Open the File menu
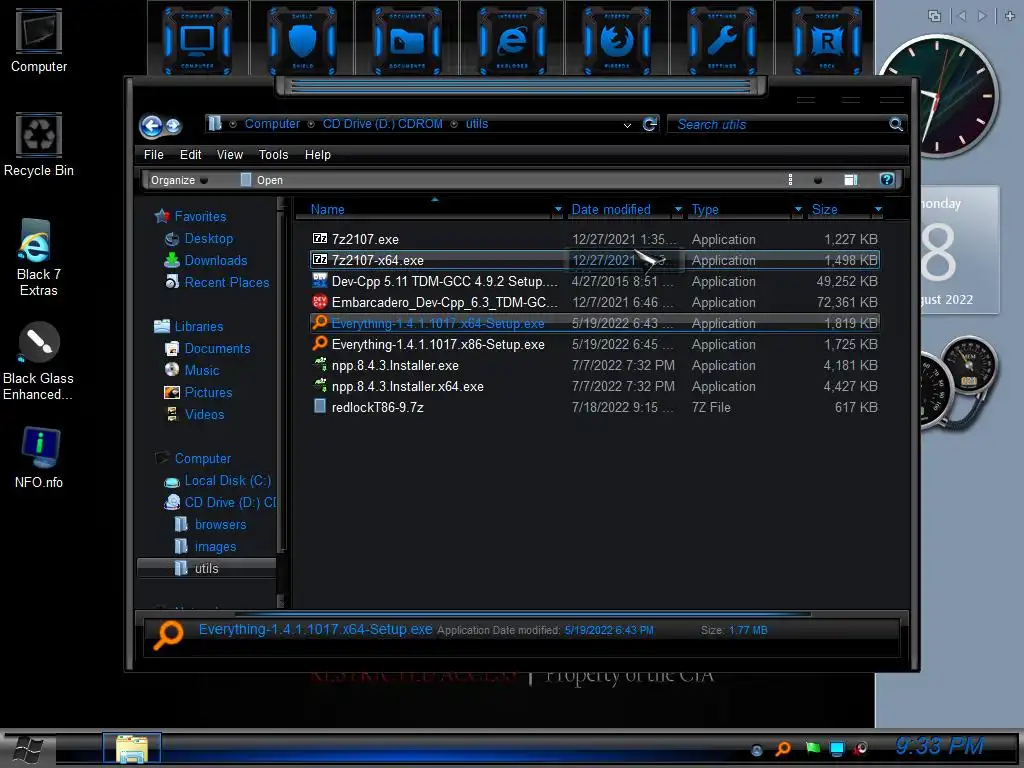 coord(153,155)
